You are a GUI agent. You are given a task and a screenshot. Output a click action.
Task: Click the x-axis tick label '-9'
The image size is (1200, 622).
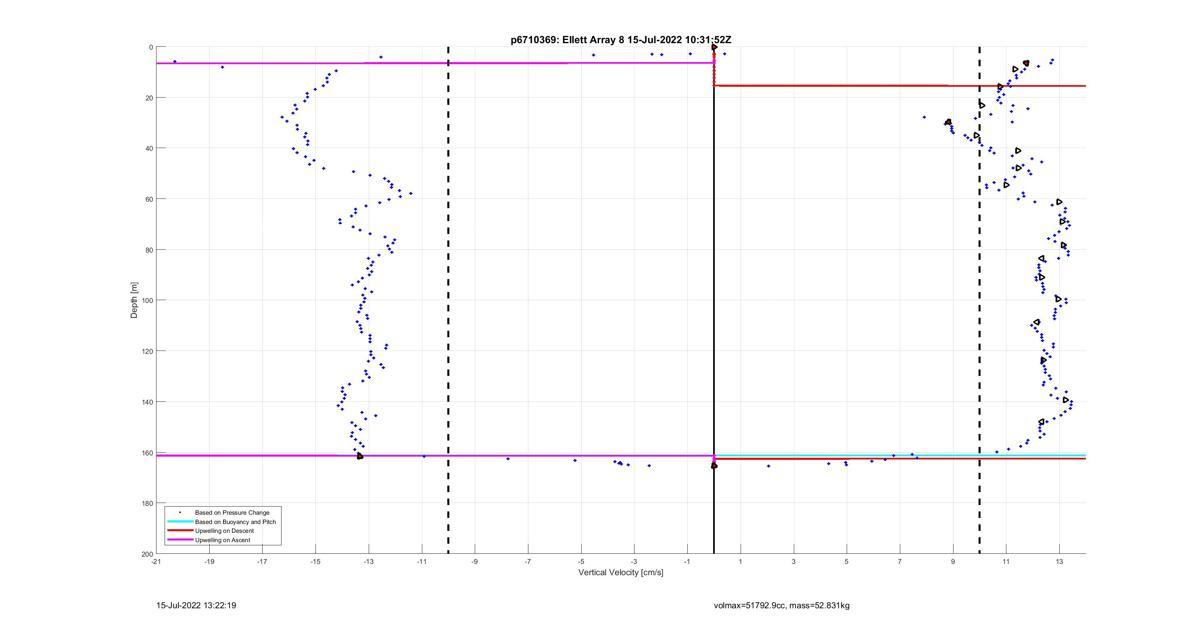click(475, 562)
